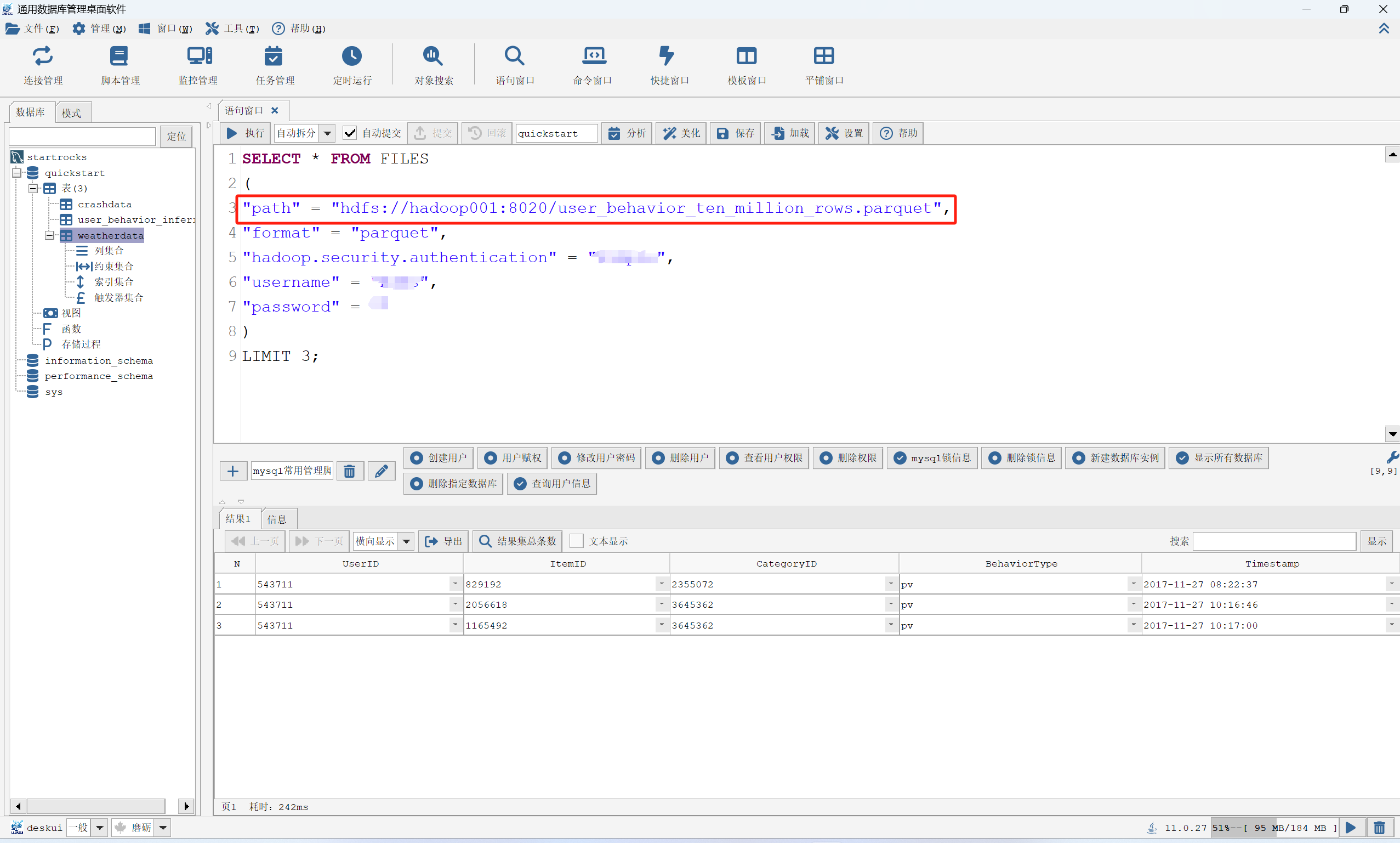Click the pencil edit icon in script bar
This screenshot has height=843, width=1400.
pos(381,471)
